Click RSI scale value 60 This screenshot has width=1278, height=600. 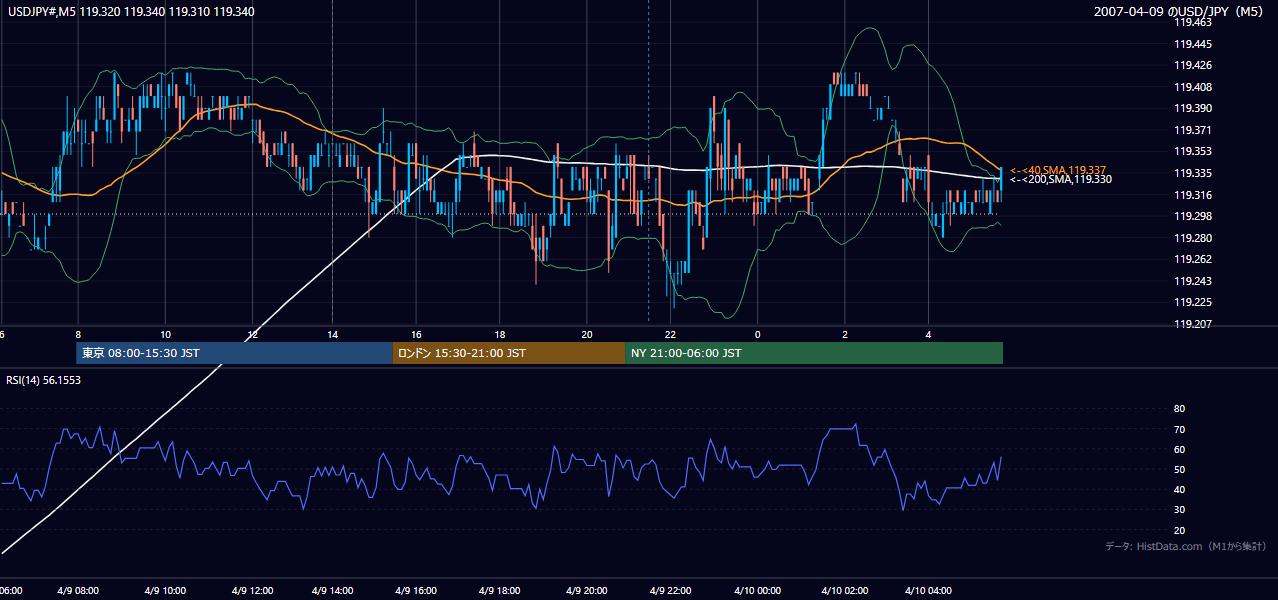click(x=1179, y=449)
